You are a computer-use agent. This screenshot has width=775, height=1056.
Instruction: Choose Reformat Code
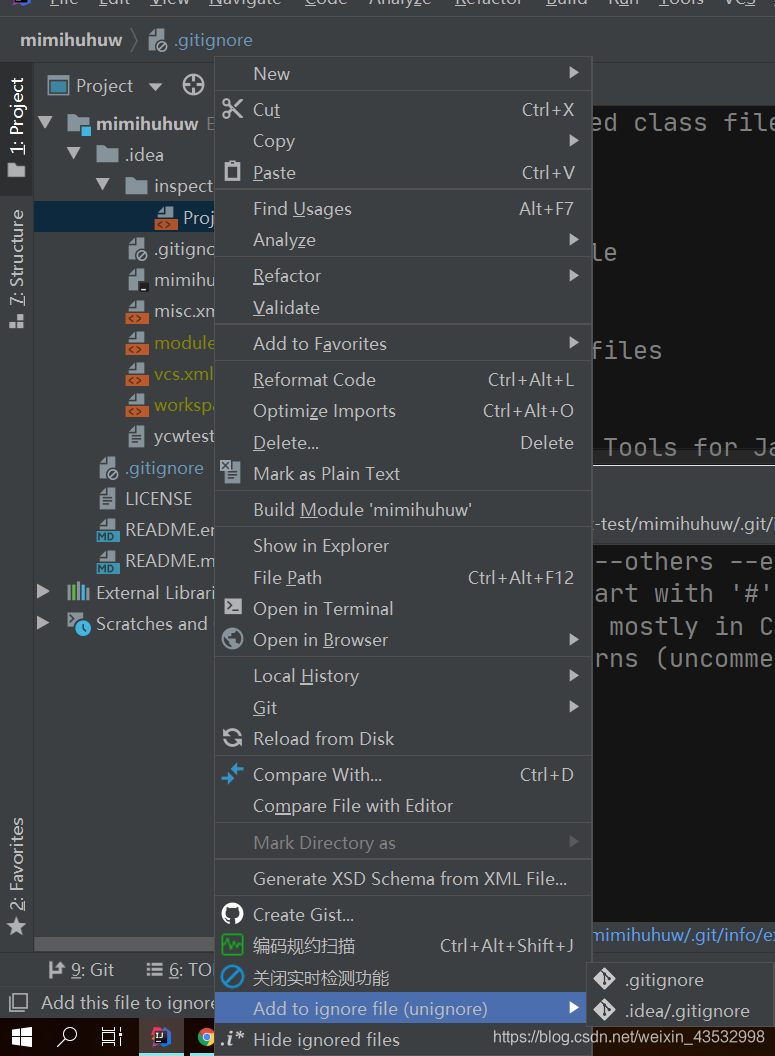[403, 379]
